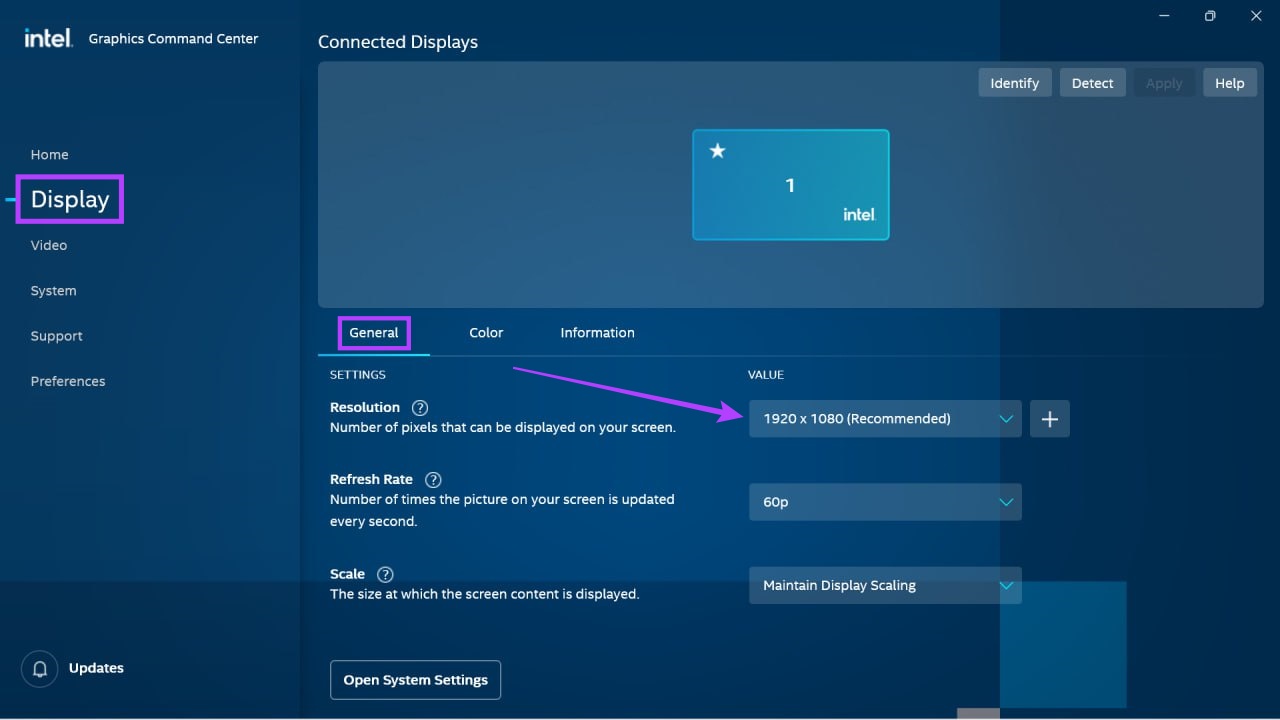Image resolution: width=1280 pixels, height=720 pixels.
Task: Click the Identify button
Action: coord(1015,83)
